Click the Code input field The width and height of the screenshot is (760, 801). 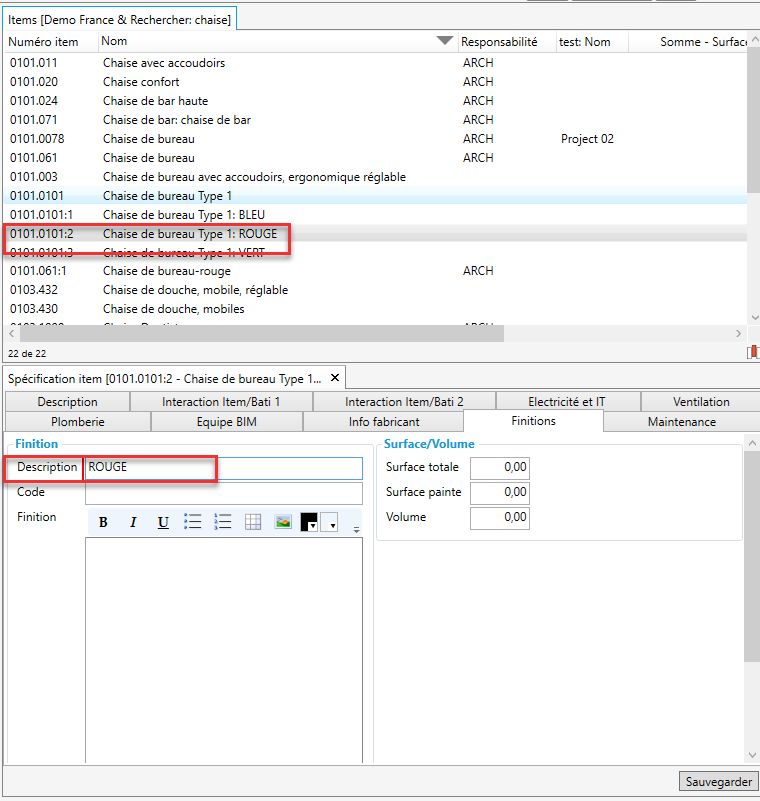click(x=223, y=493)
